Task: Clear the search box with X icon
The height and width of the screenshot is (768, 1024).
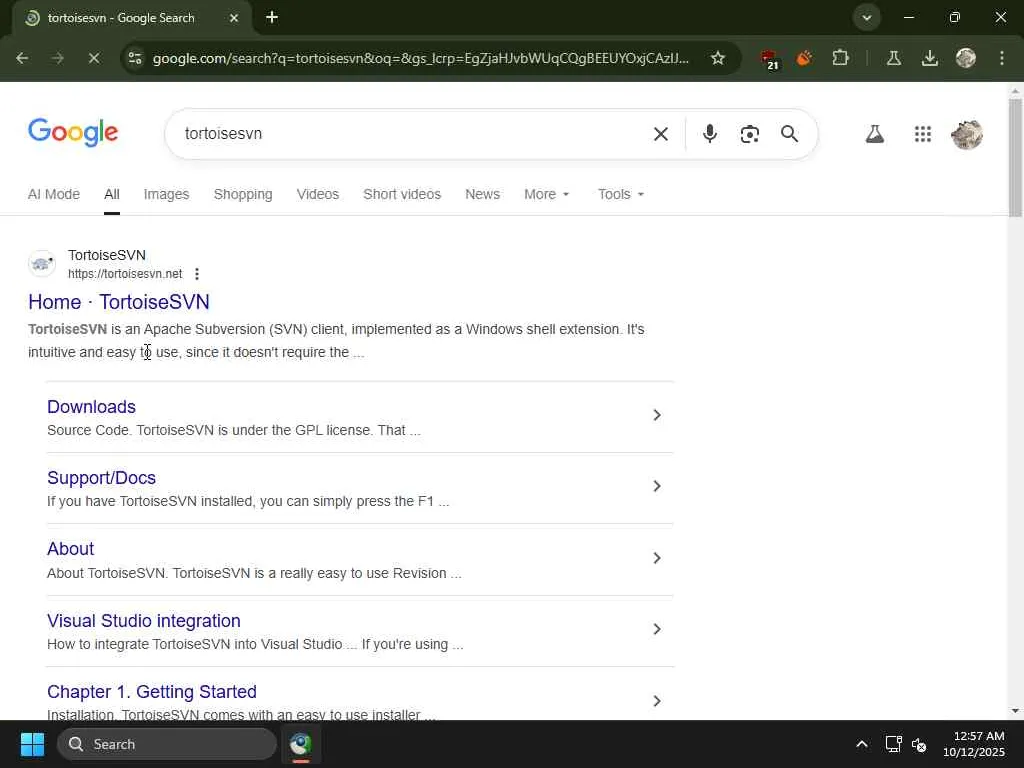Action: point(661,134)
